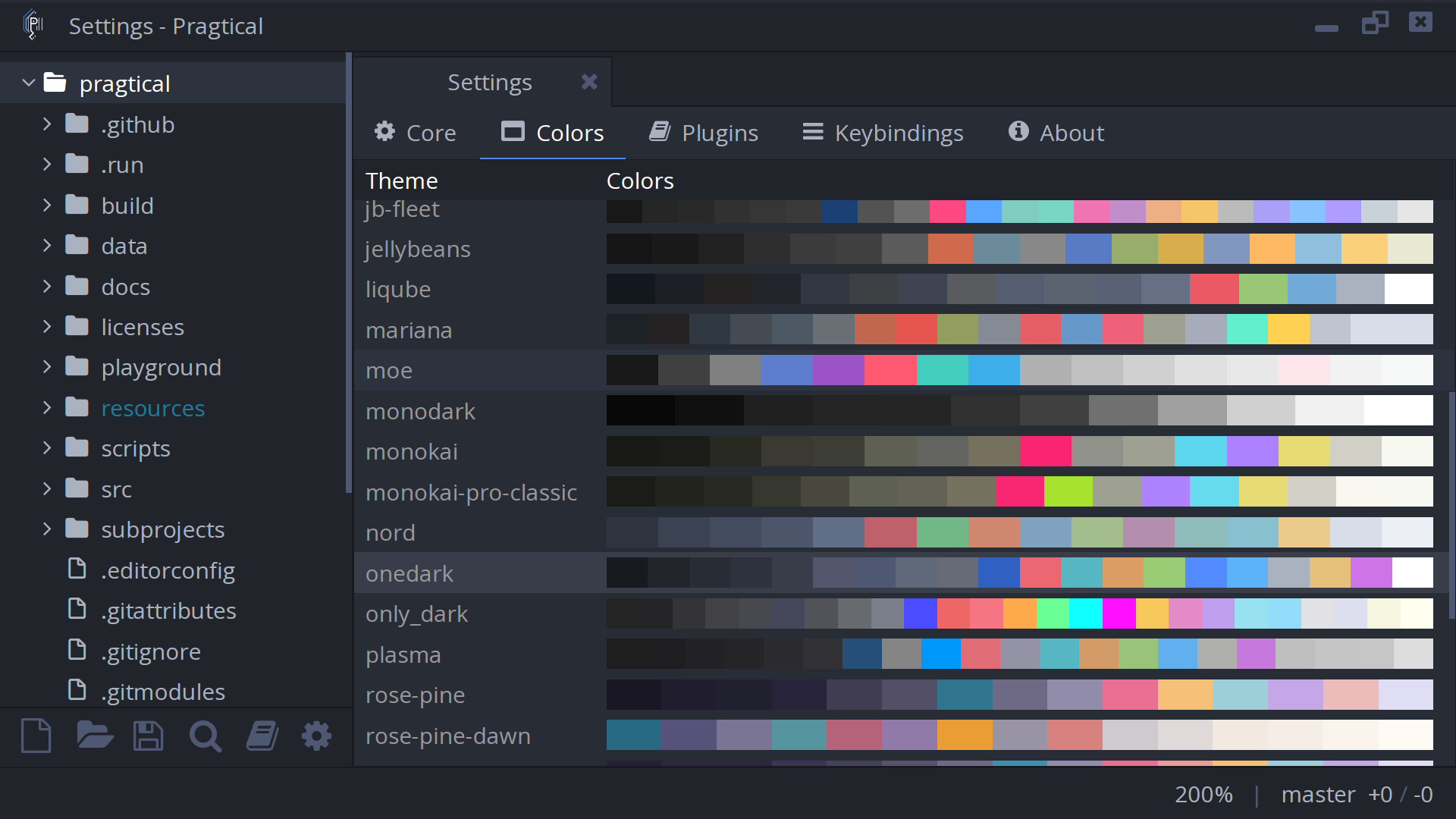Image resolution: width=1456 pixels, height=819 pixels.
Task: Switch to the Core settings tab
Action: pos(416,133)
